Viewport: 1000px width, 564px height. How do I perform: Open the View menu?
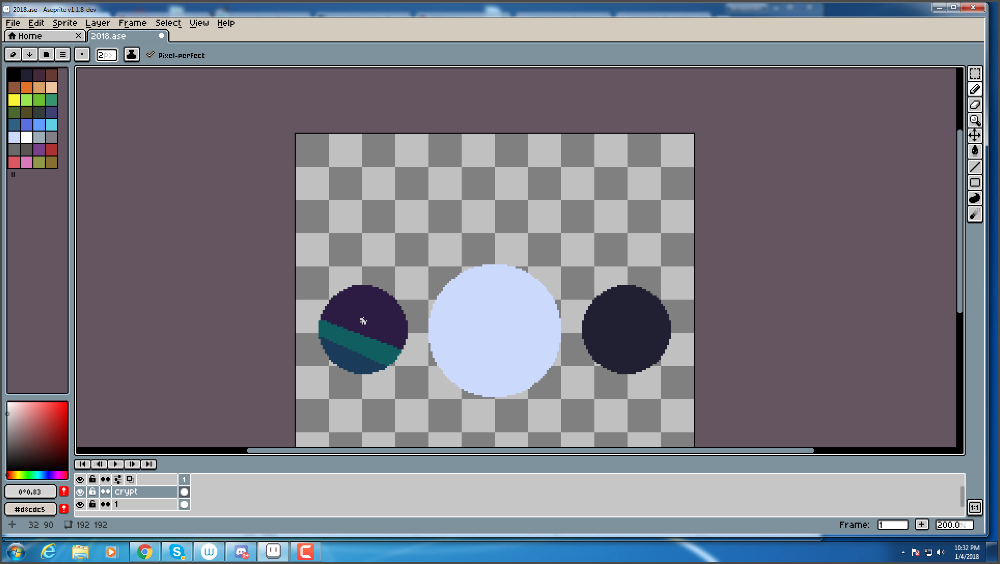199,23
